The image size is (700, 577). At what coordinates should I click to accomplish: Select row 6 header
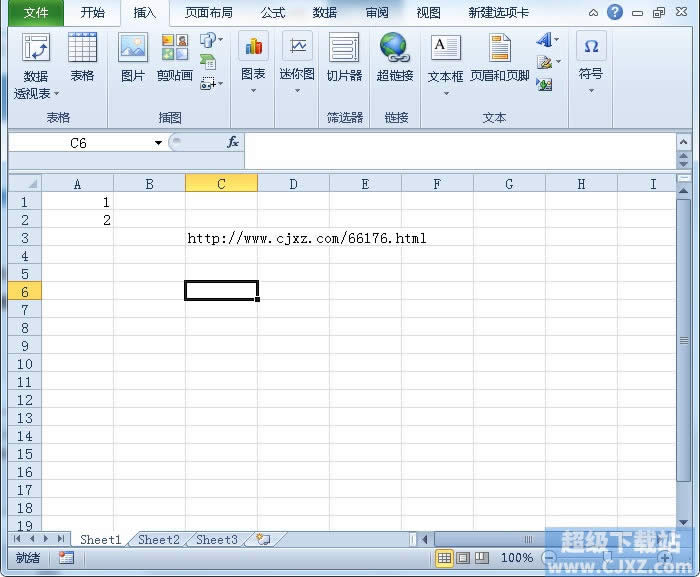pos(25,292)
